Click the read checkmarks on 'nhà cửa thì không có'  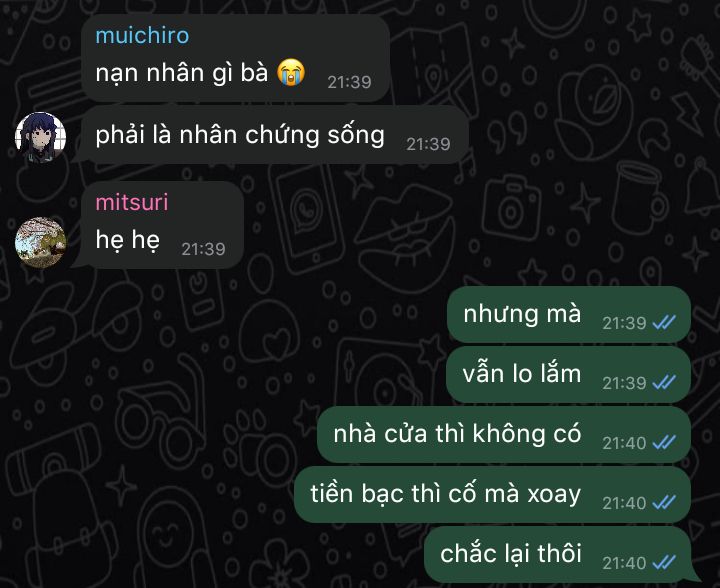664,442
